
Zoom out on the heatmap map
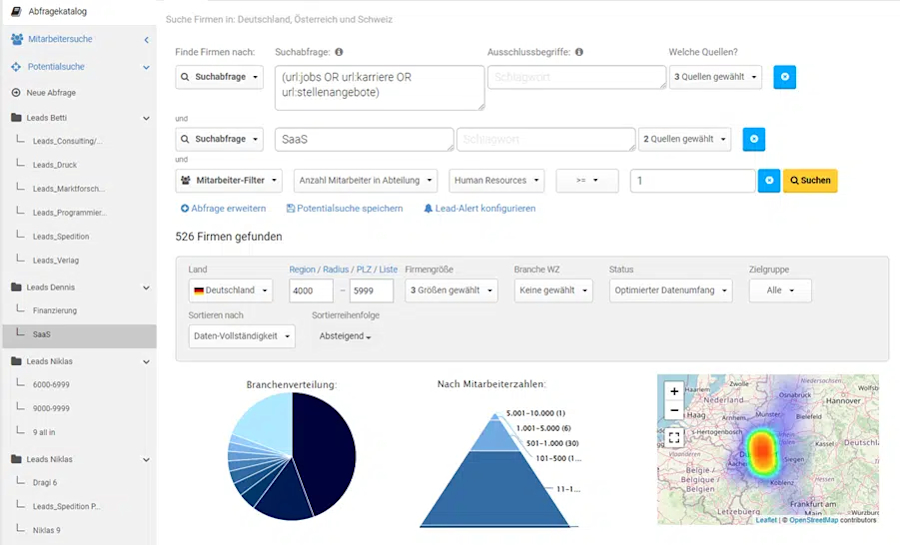tap(674, 410)
